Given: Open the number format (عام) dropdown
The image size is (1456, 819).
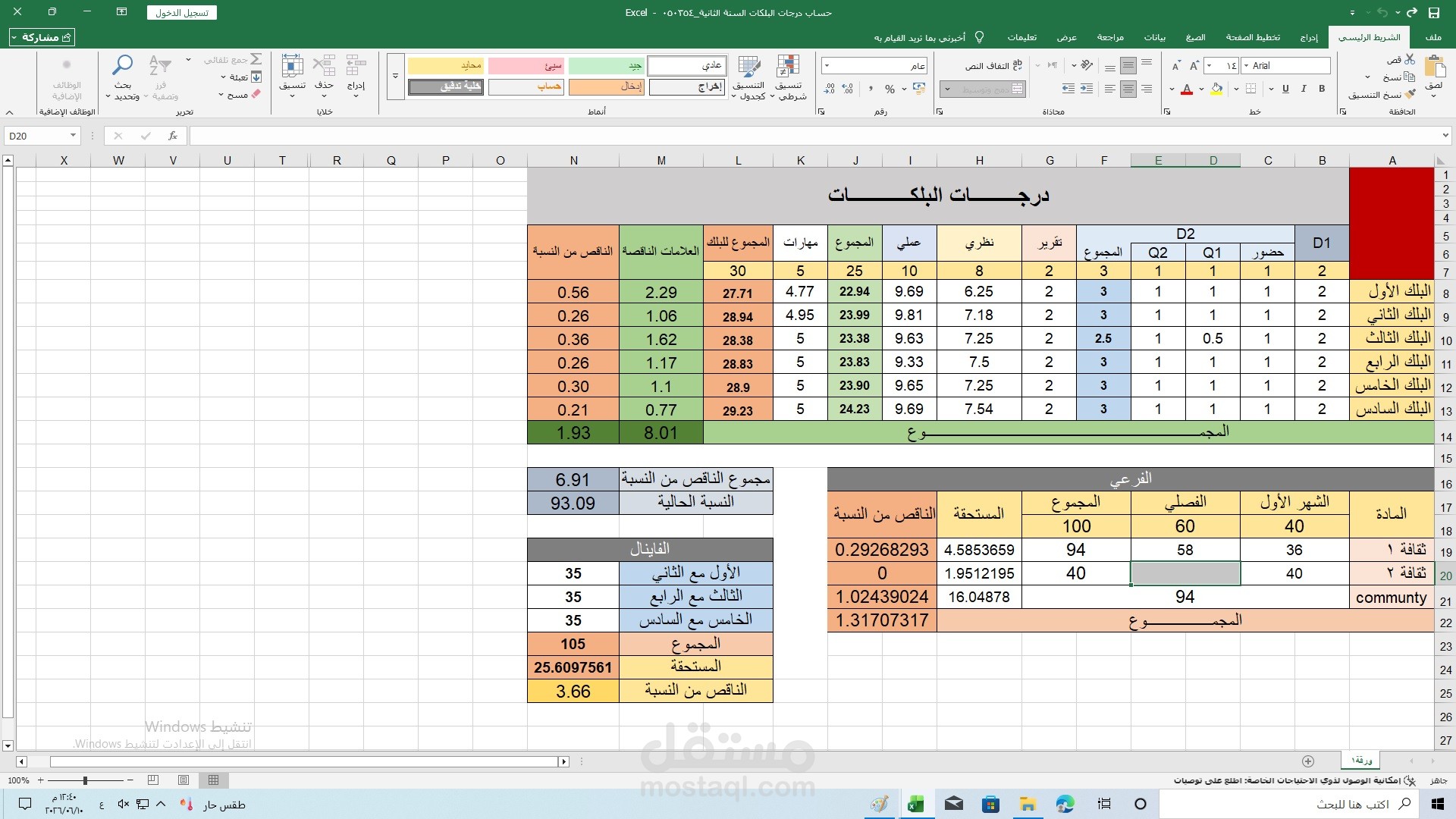Looking at the screenshot, I should [827, 66].
